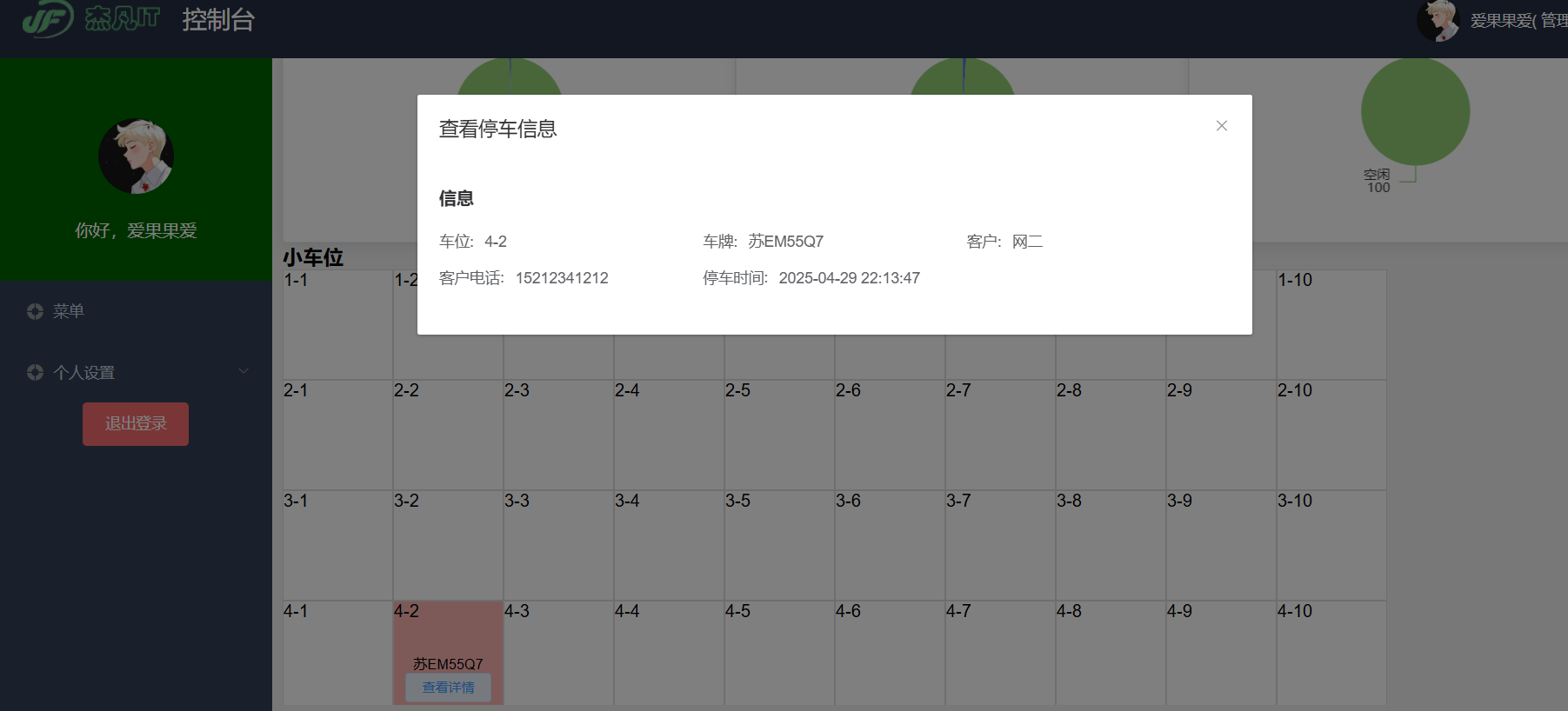Open the 菜单 sidebar item
1568x711 pixels.
pyautogui.click(x=136, y=311)
